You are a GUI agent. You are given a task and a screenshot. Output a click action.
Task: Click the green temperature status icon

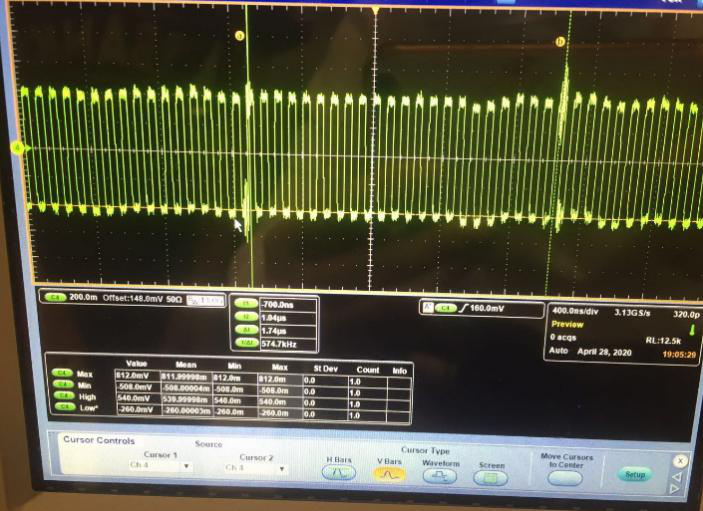692,330
